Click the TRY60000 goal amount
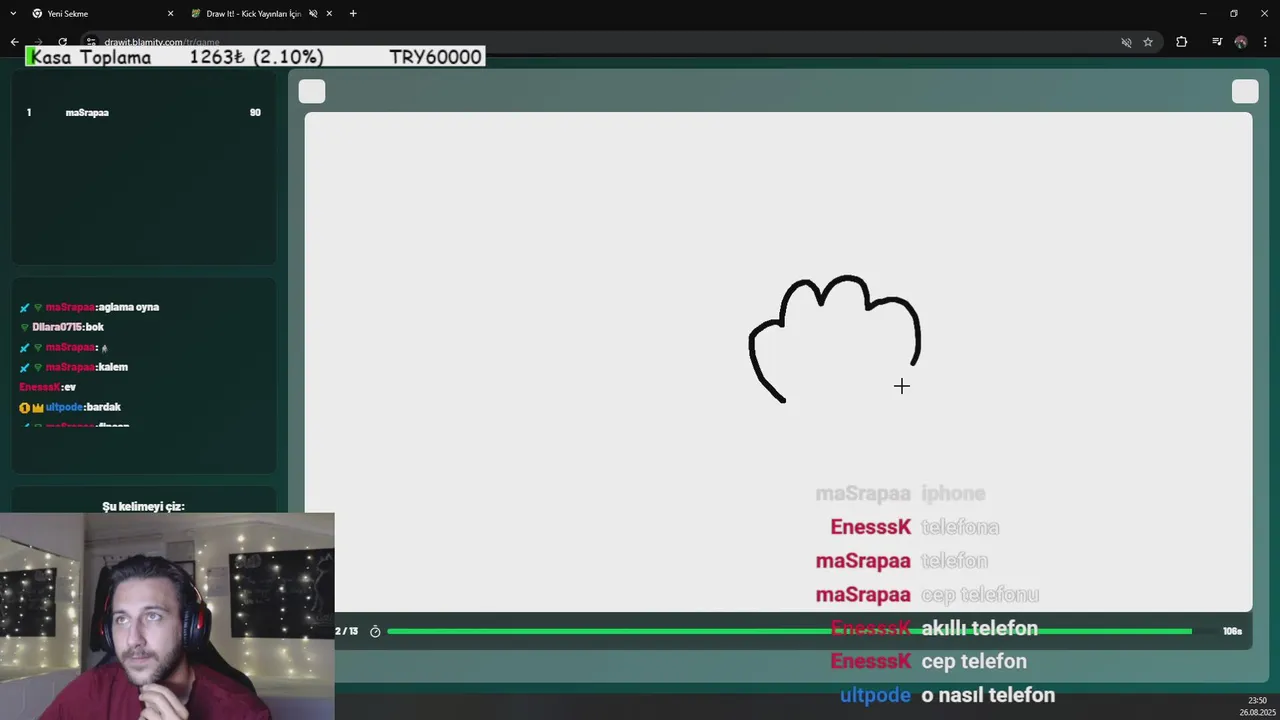Screen dimensions: 1280x720 click(x=435, y=57)
